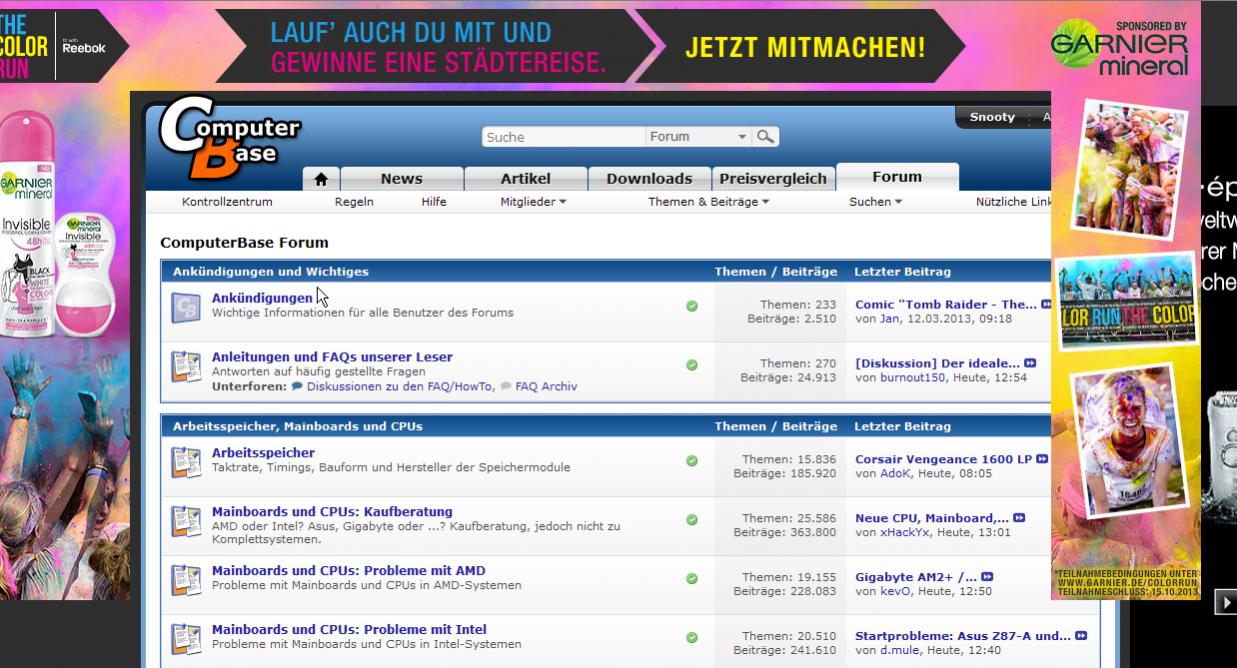
Task: Open Hilfe in the submenu
Action: [x=434, y=202]
